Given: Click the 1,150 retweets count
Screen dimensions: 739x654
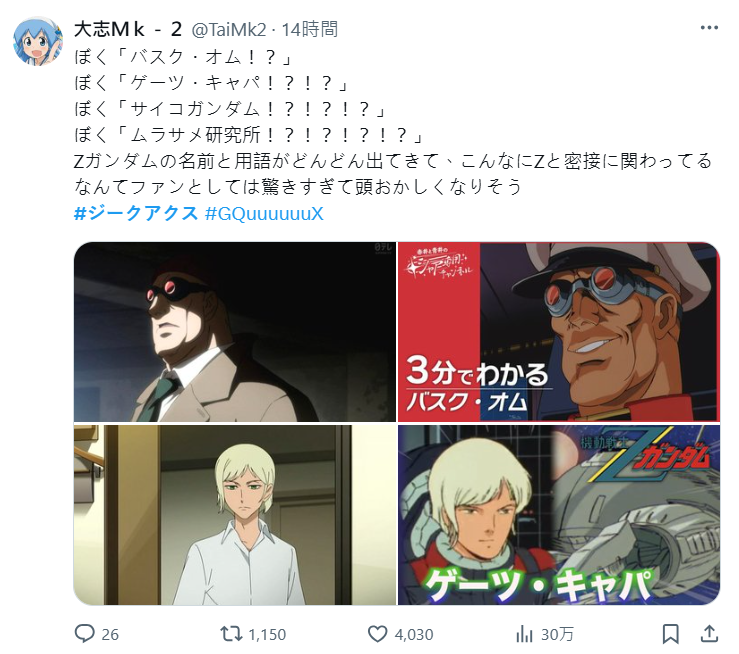Looking at the screenshot, I should [x=267, y=635].
